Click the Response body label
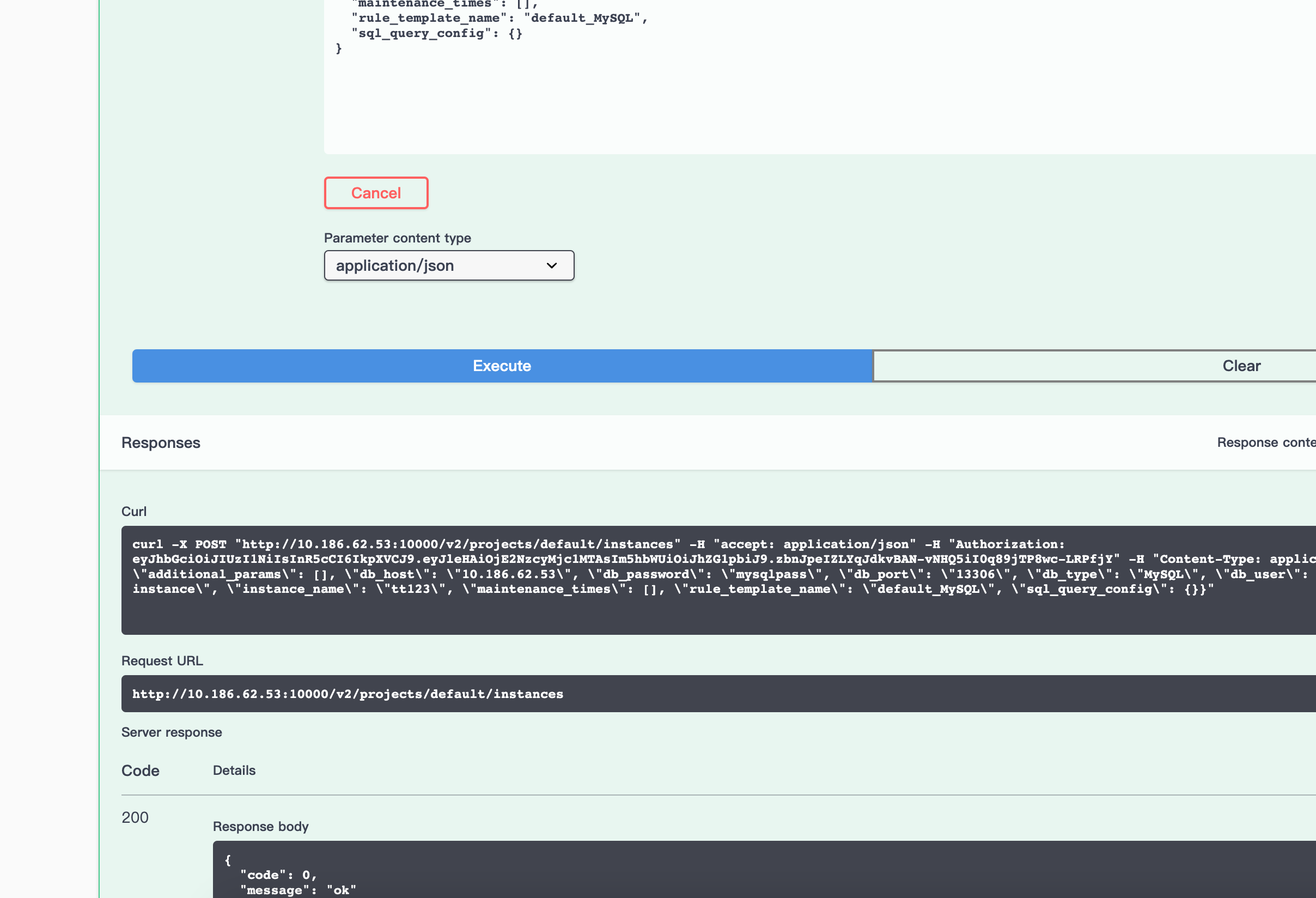This screenshot has height=898, width=1316. pyautogui.click(x=260, y=826)
